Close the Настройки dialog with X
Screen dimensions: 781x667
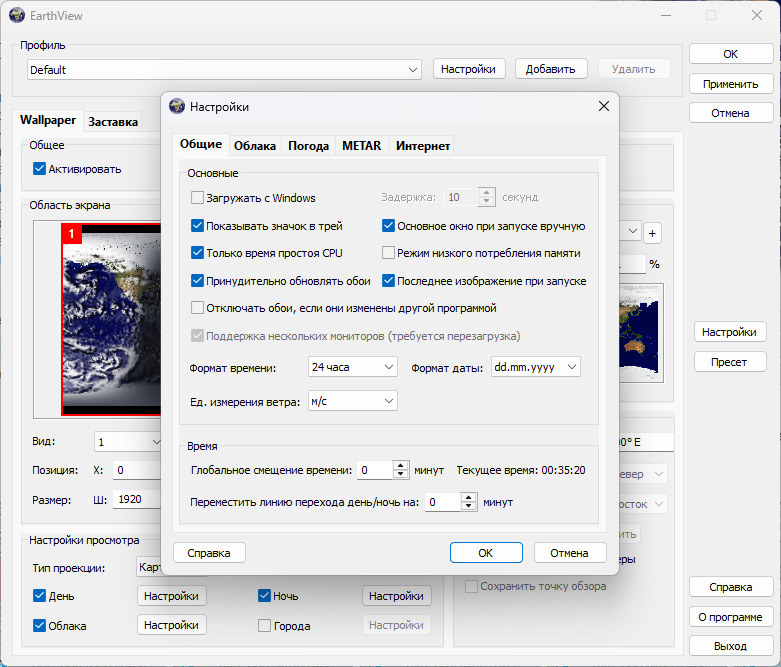603,107
